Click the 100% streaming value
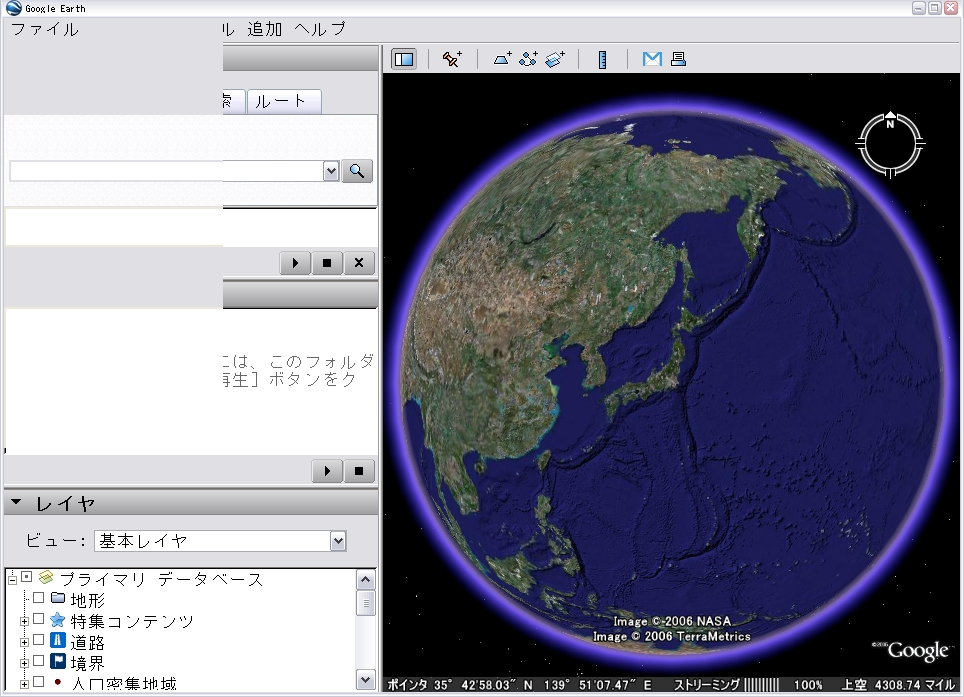 (x=808, y=685)
